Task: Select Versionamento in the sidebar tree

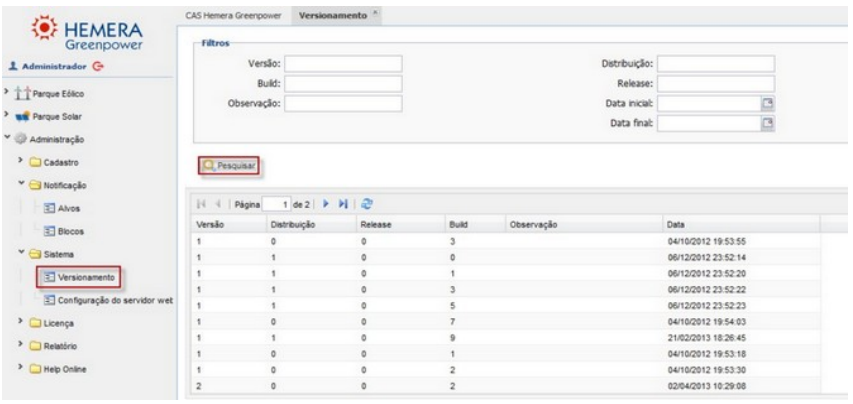Action: [87, 277]
